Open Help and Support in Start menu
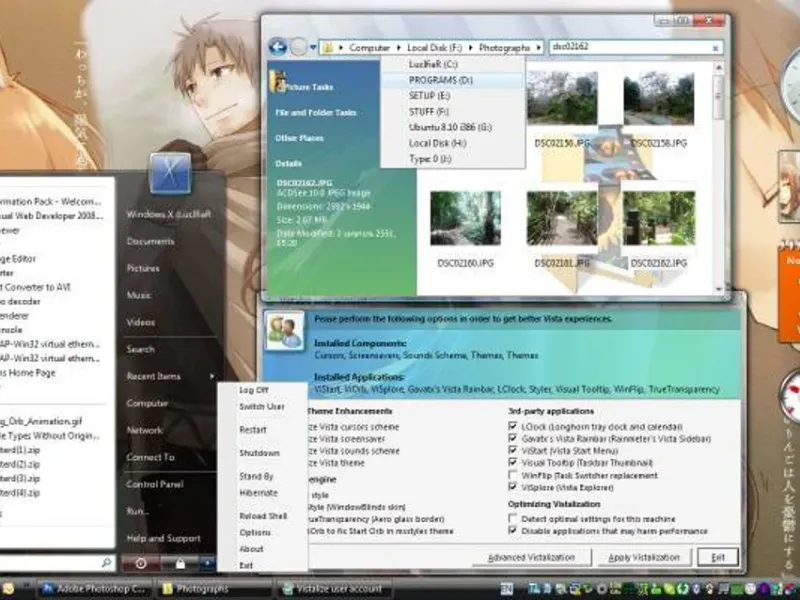The image size is (800, 600). (x=163, y=538)
